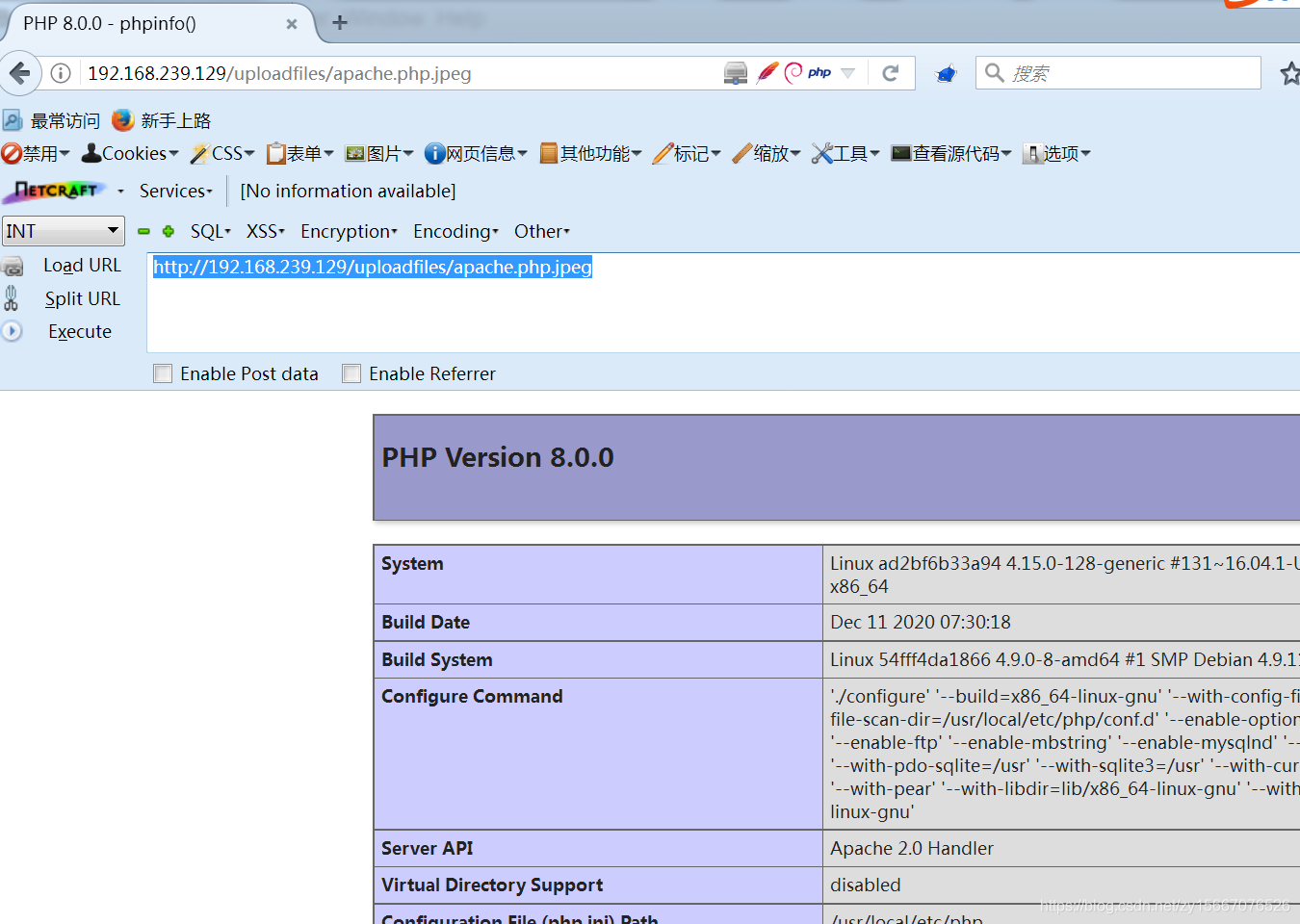Click the HackBar URL text area
The image size is (1300, 924).
coord(723,302)
